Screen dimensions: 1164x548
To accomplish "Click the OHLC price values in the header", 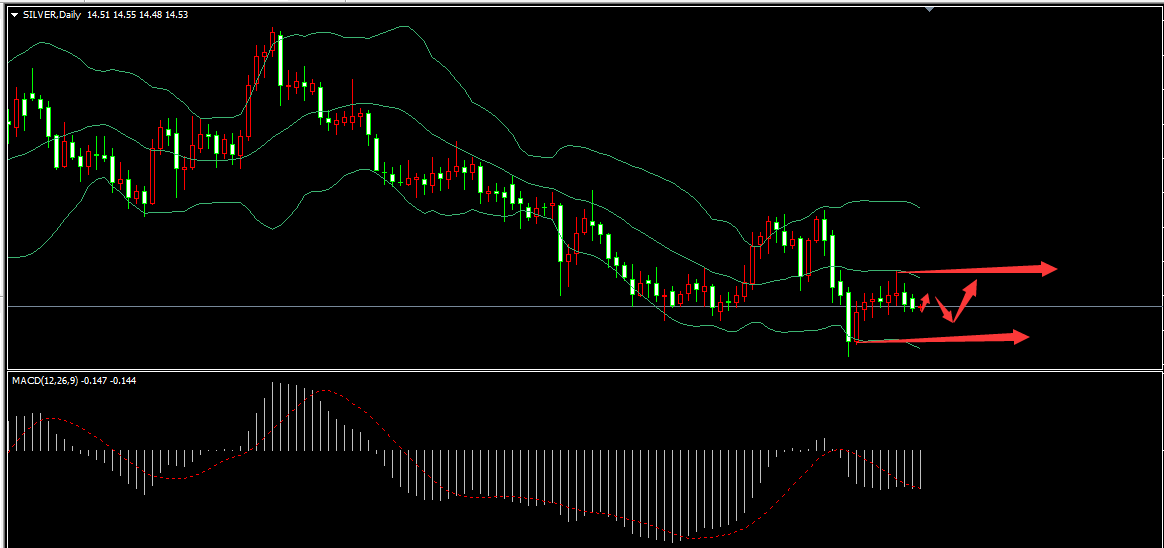I will pyautogui.click(x=138, y=15).
